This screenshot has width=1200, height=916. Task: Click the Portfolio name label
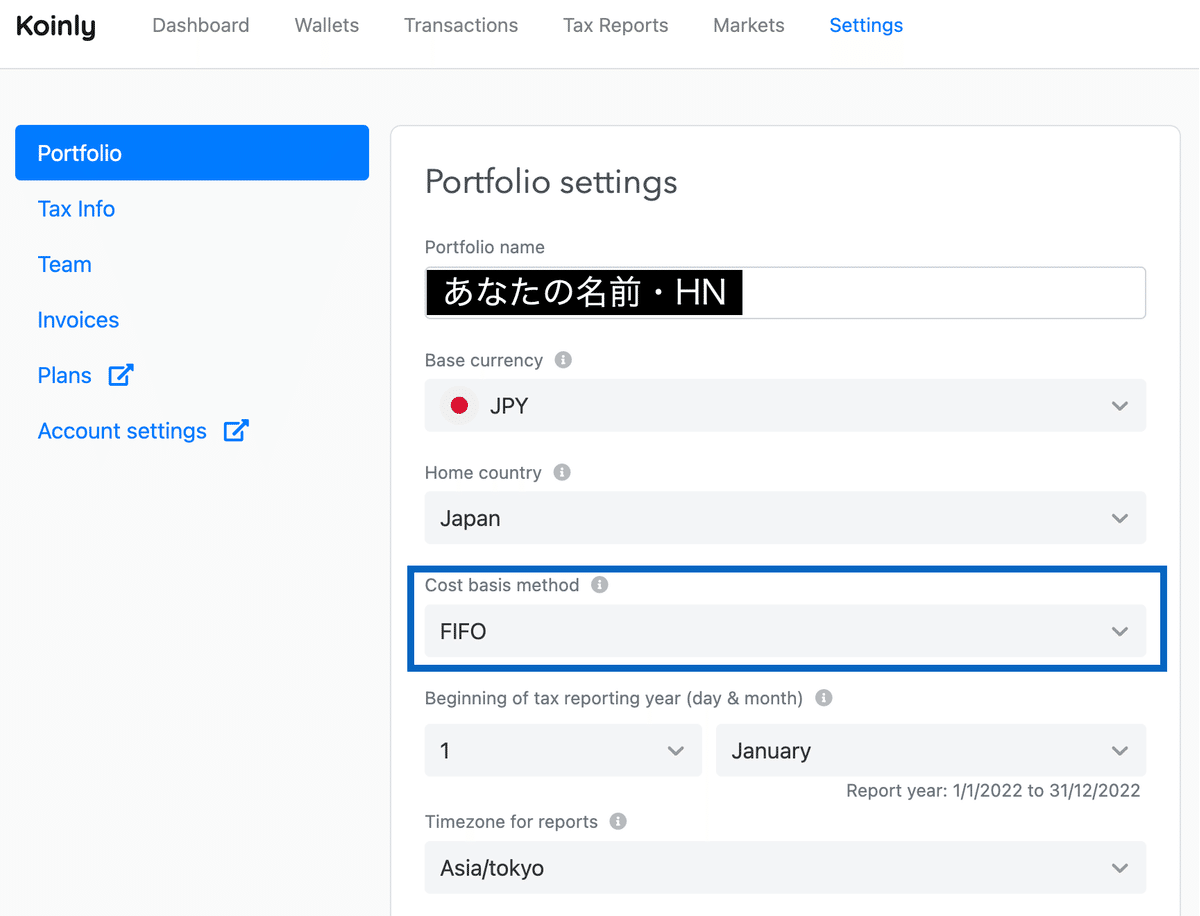click(485, 247)
